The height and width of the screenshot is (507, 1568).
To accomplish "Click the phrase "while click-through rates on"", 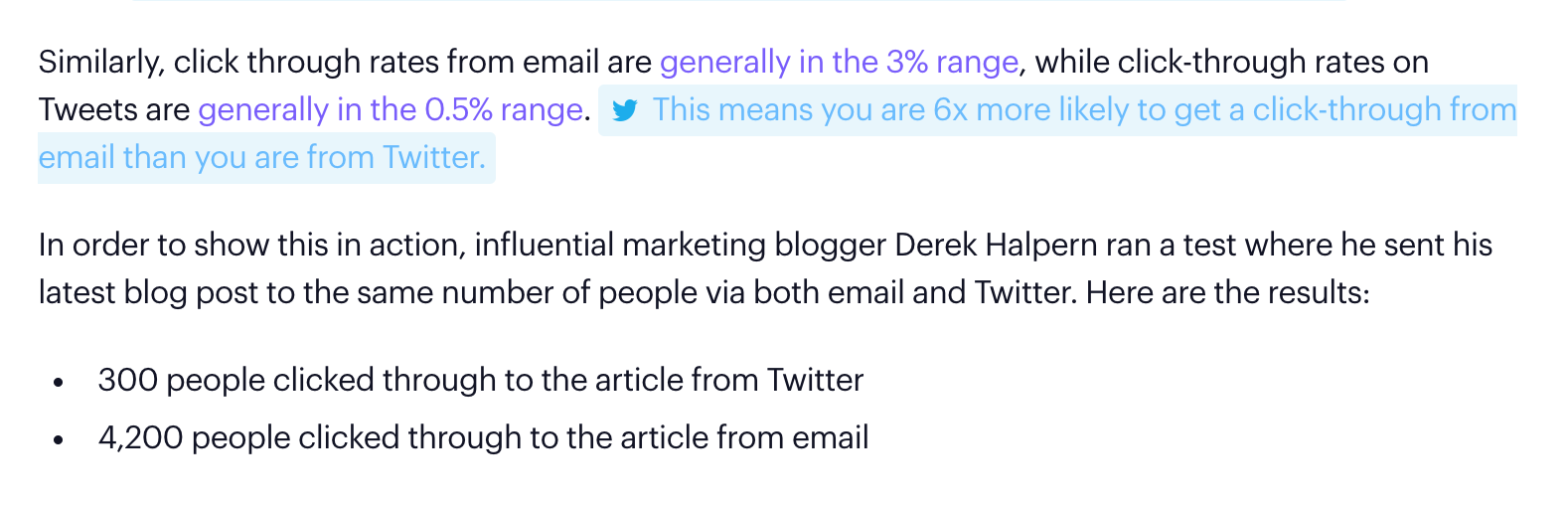I will click(1232, 62).
